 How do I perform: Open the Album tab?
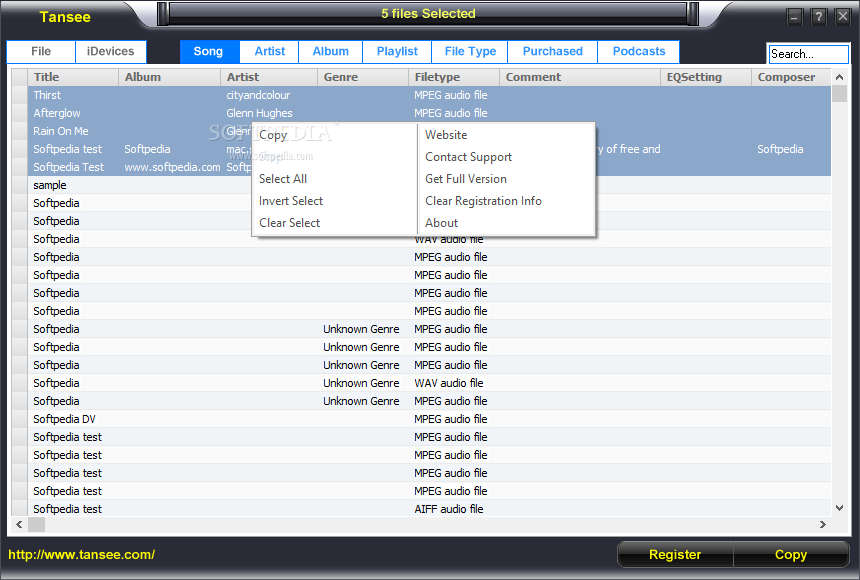[x=331, y=52]
